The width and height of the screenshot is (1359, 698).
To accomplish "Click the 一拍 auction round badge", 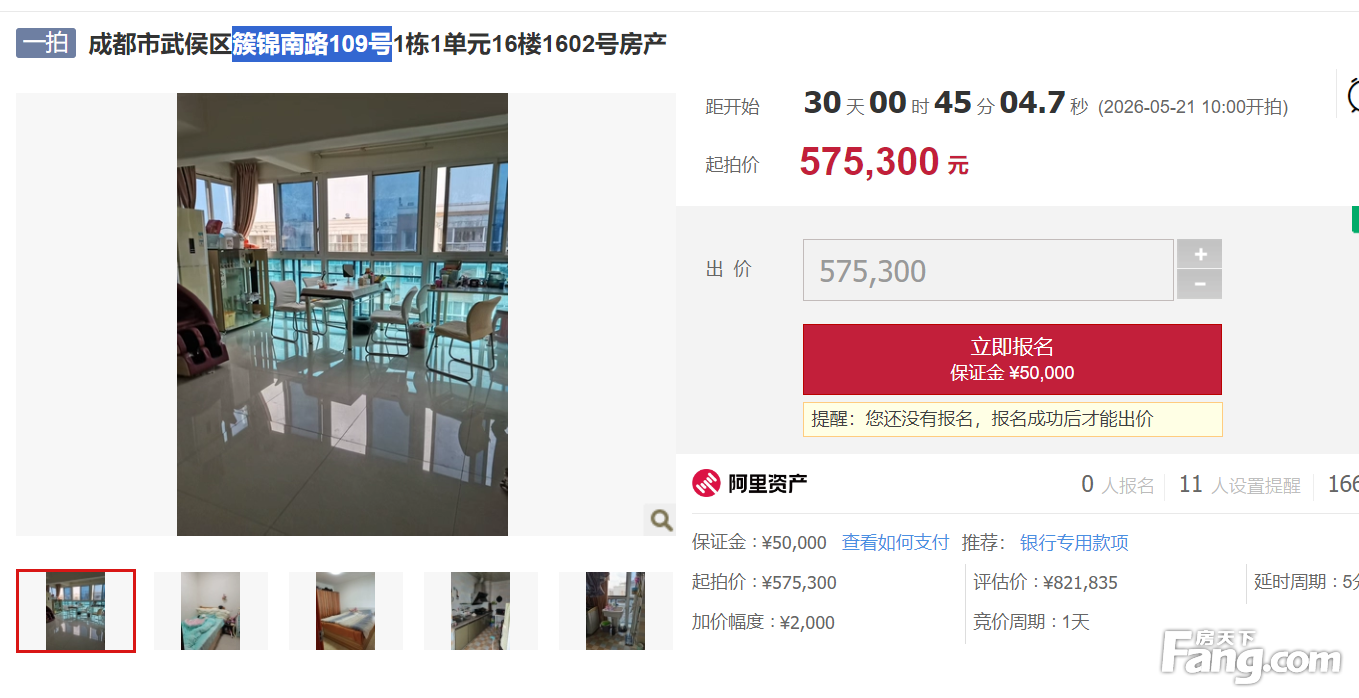I will [46, 43].
